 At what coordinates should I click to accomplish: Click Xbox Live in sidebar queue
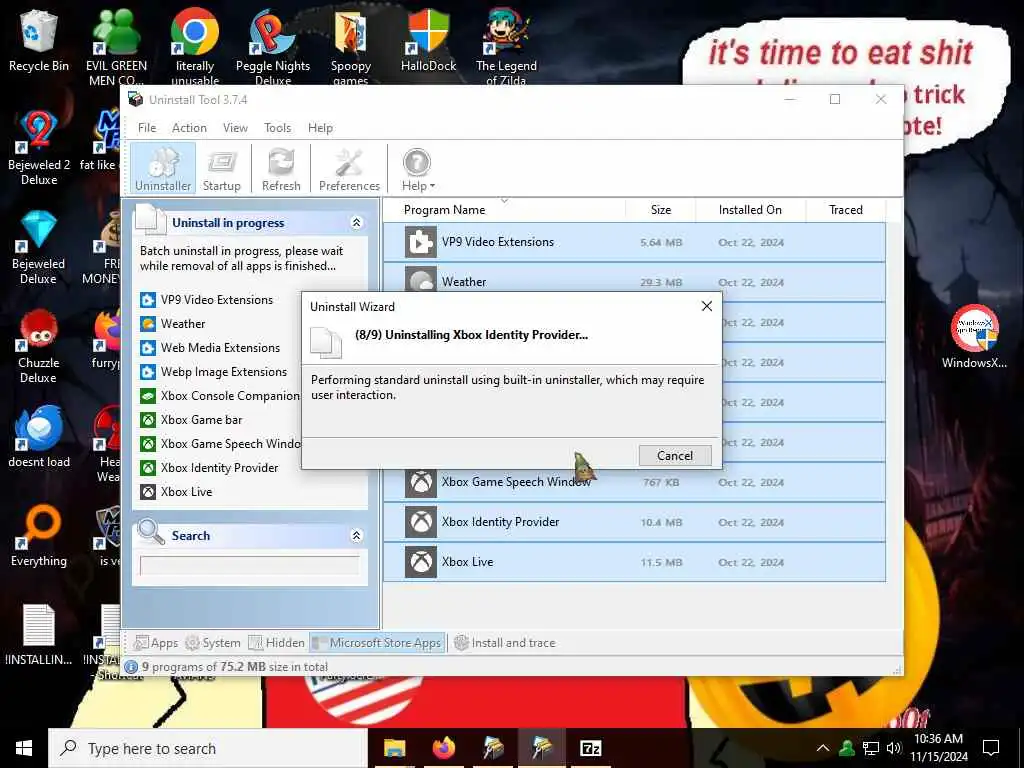(x=176, y=492)
